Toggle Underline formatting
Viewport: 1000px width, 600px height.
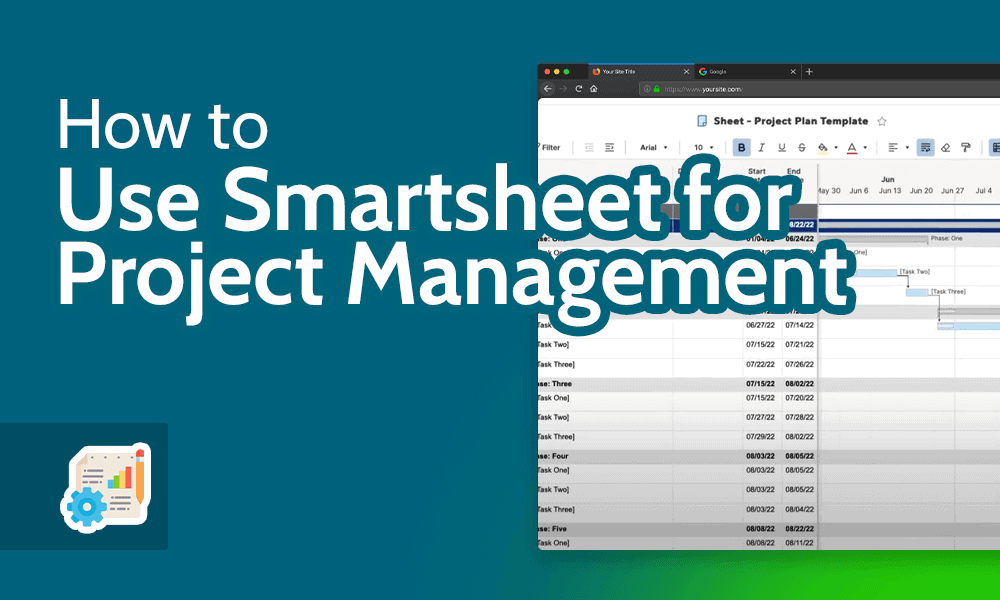[x=782, y=147]
